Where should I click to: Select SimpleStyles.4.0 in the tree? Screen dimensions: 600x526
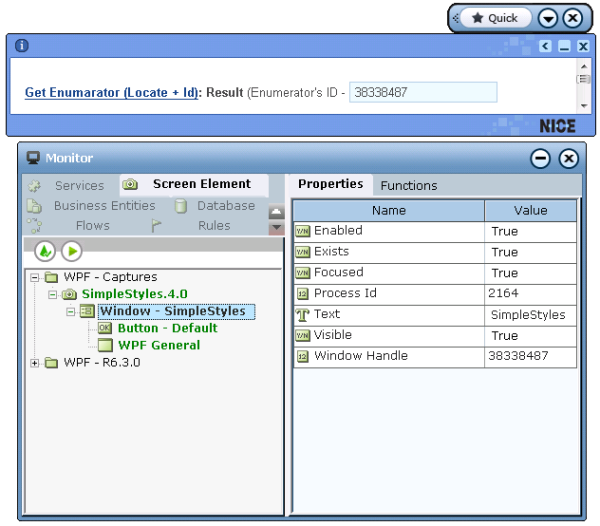(134, 294)
